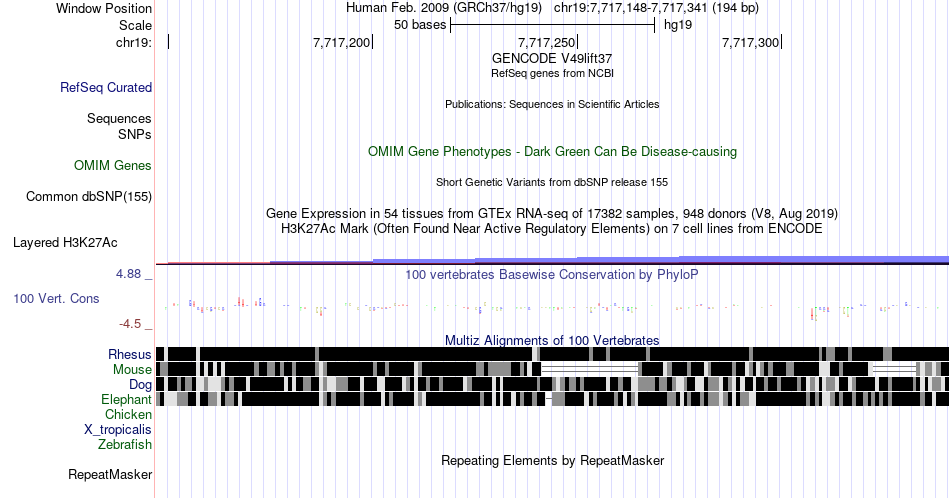Image resolution: width=950 pixels, height=498 pixels.
Task: Click the Layered H3K27Ac track label
Action: tap(65, 242)
